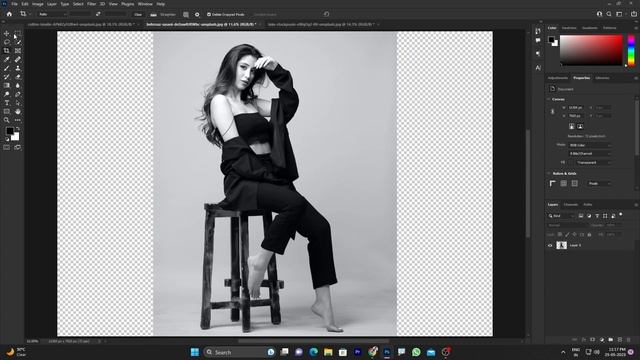Image resolution: width=640 pixels, height=360 pixels.
Task: Select the Pen tool
Action: (x=18, y=94)
